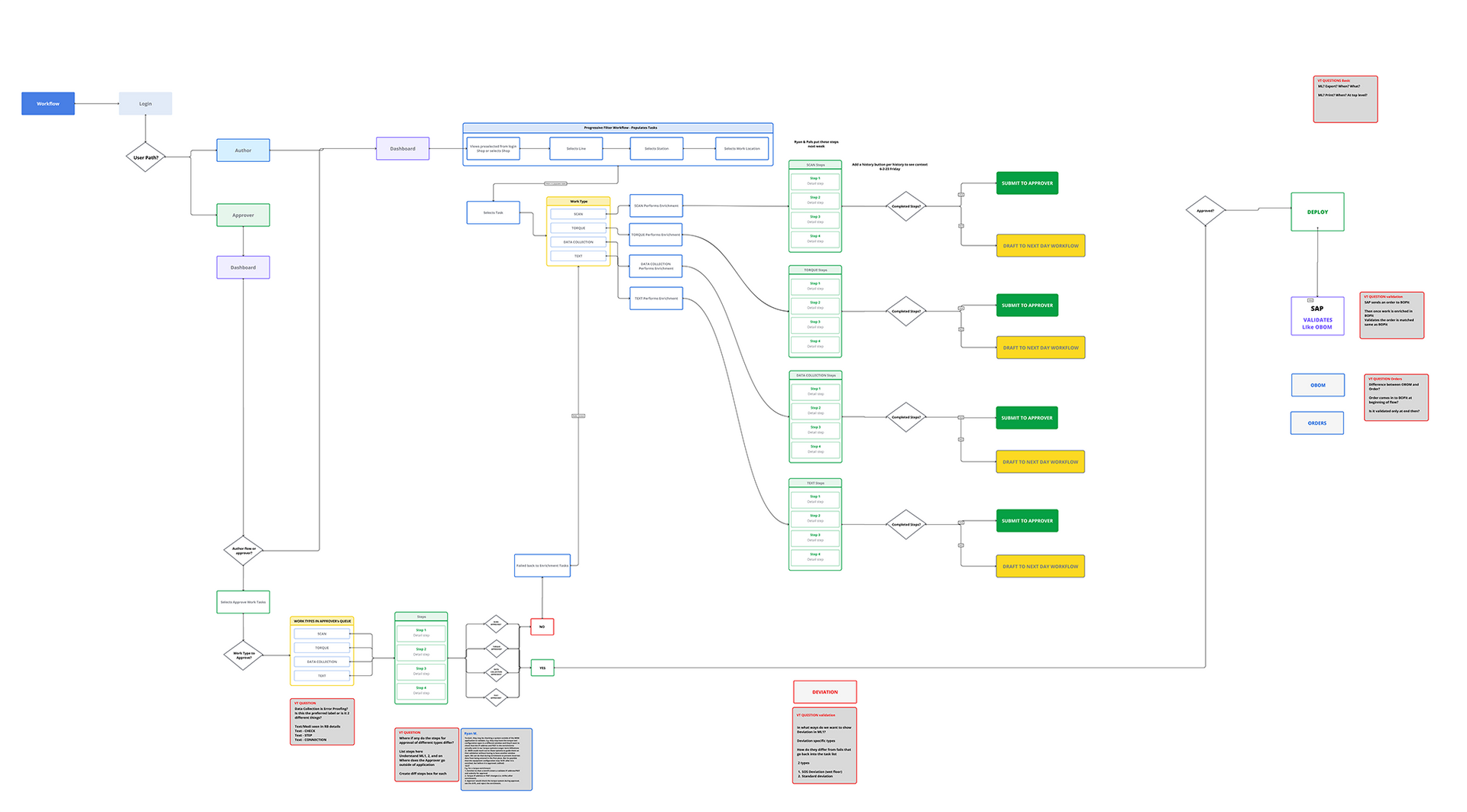Viewport: 1467px width, 812px height.
Task: Click the OBOM box
Action: tap(1318, 385)
